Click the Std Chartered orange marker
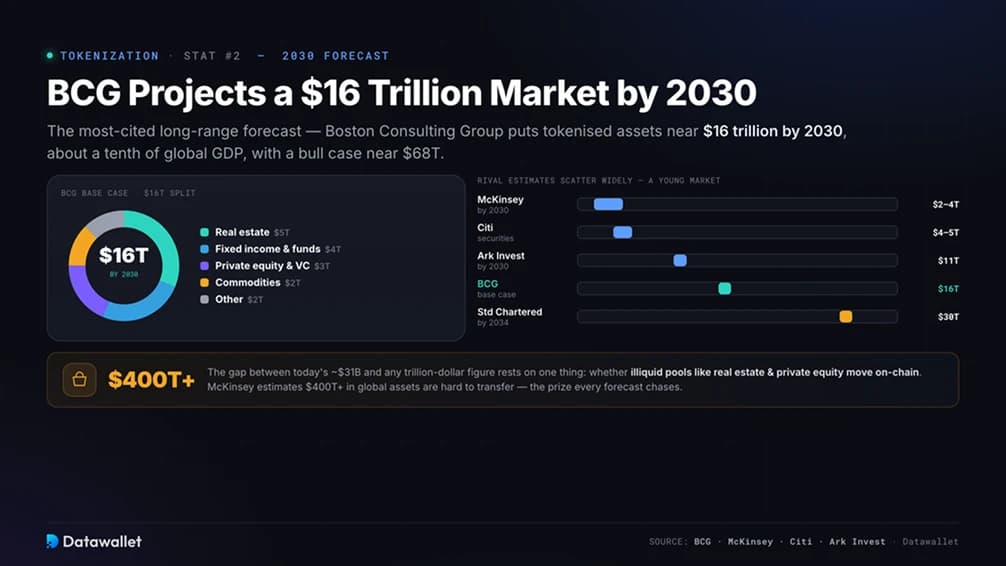Viewport: 1006px width, 566px height. pos(846,316)
